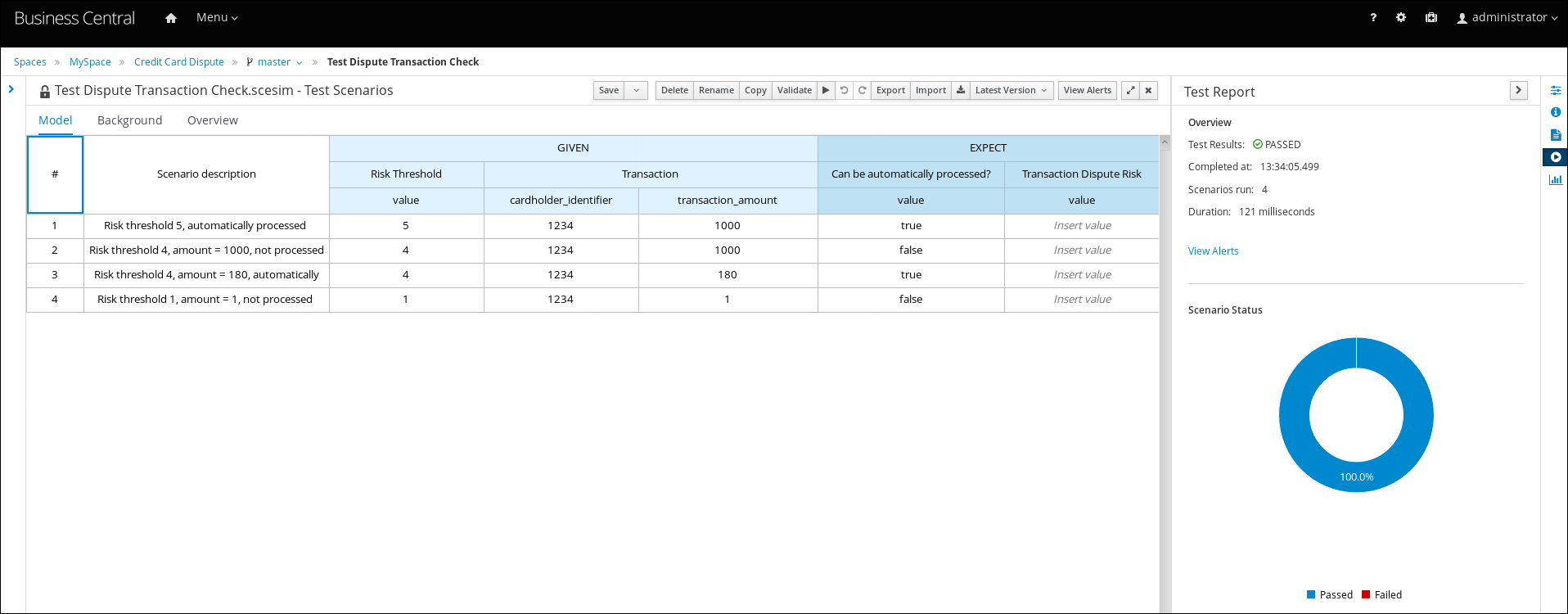1568x614 pixels.
Task: Select the transaction_amount cell with 180
Action: coord(727,275)
